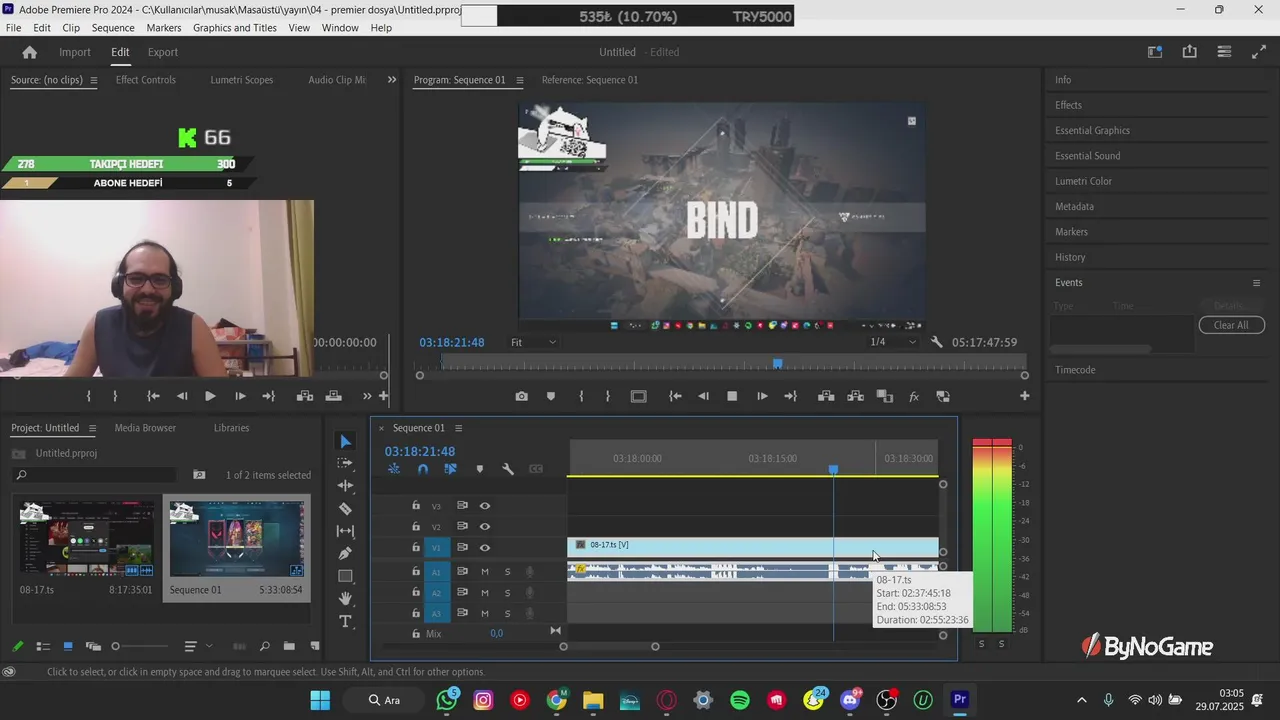Select the Razor tool
The image size is (1280, 720).
coord(345,508)
